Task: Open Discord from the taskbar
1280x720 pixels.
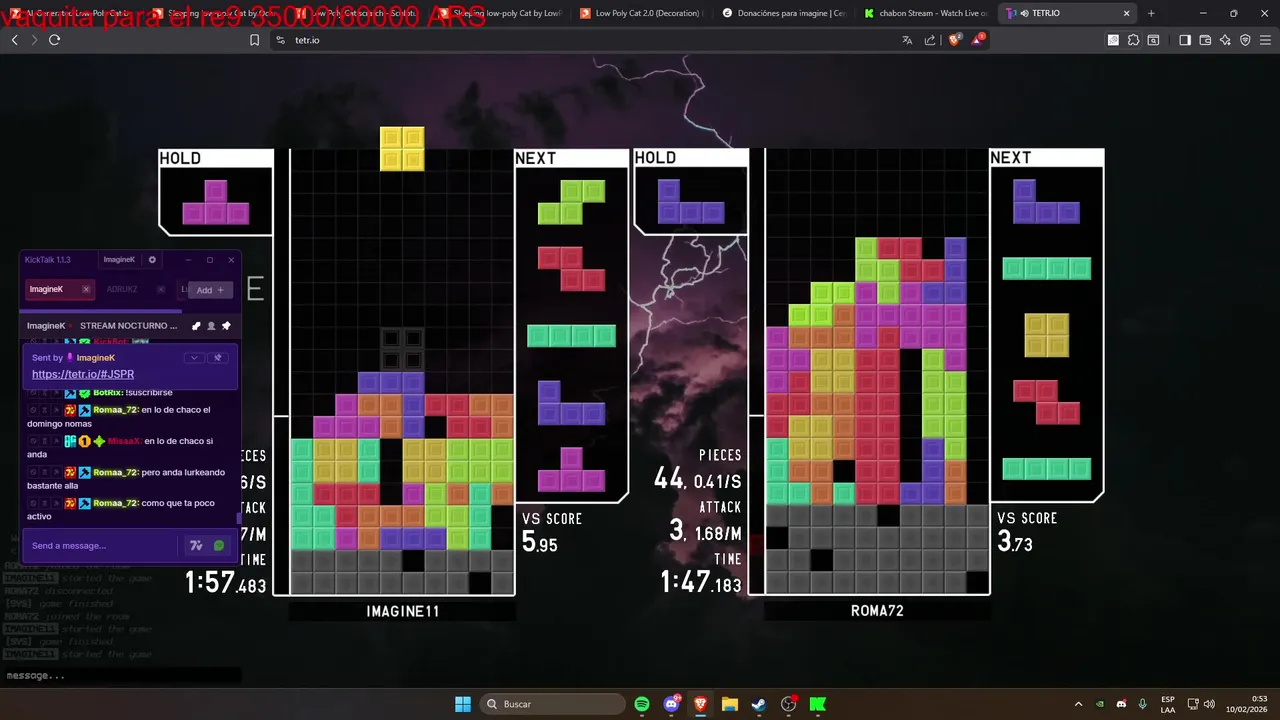Action: [671, 704]
